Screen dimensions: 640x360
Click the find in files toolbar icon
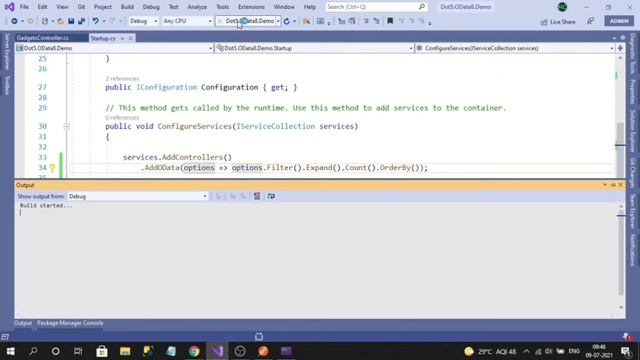(306, 21)
